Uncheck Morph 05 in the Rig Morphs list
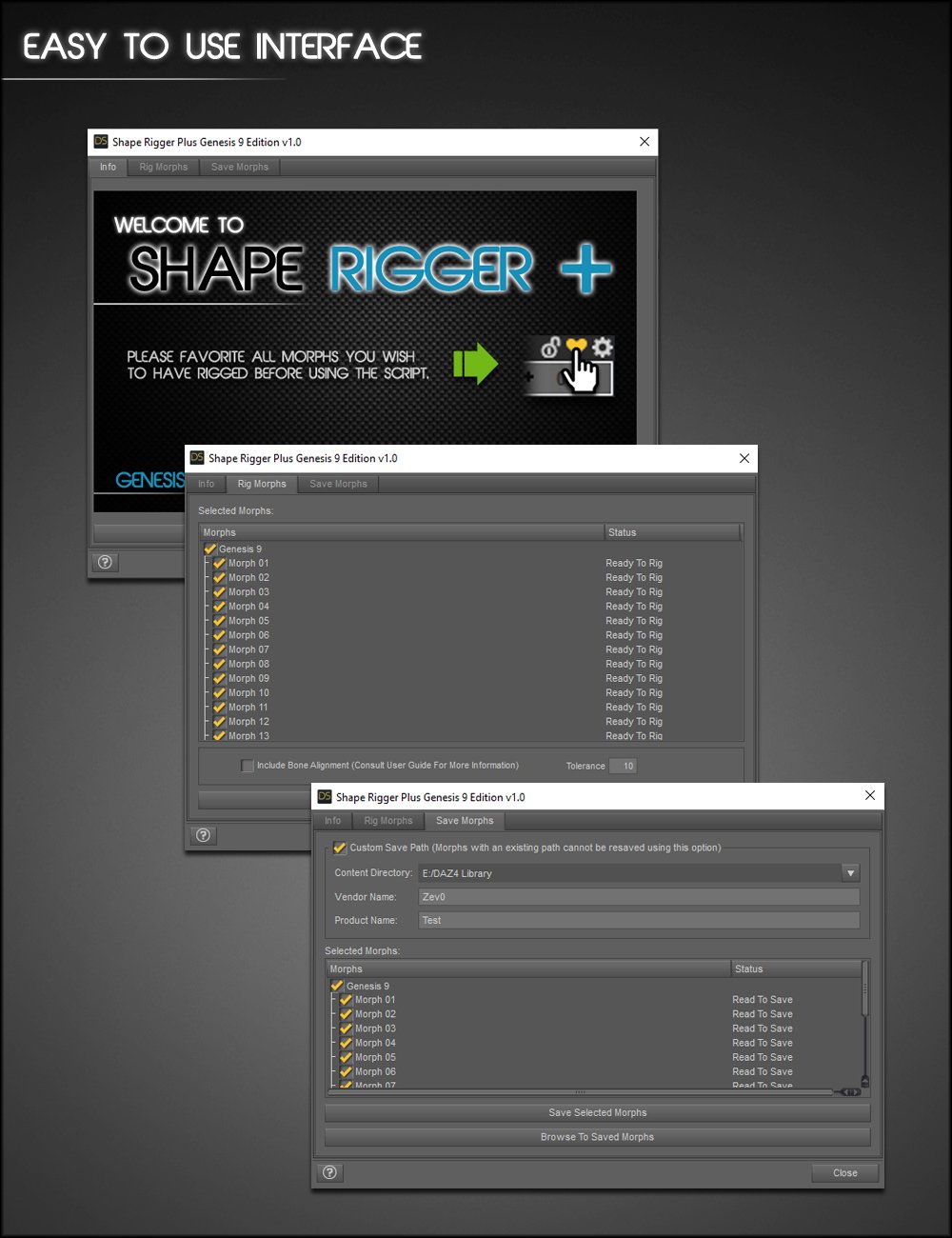The height and width of the screenshot is (1238, 952). 221,620
